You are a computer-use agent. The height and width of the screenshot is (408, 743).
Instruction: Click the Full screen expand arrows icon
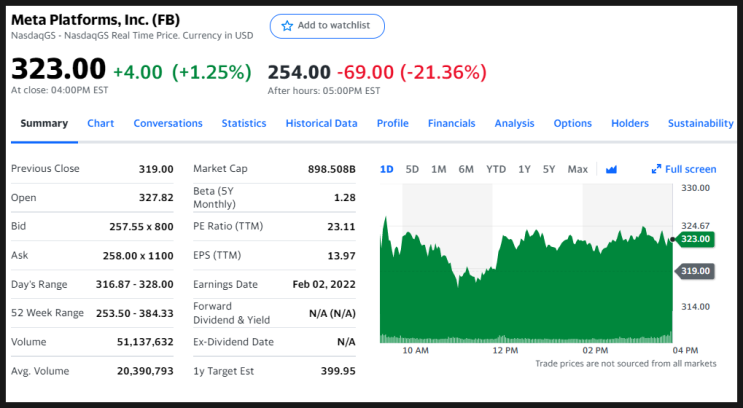tap(656, 169)
